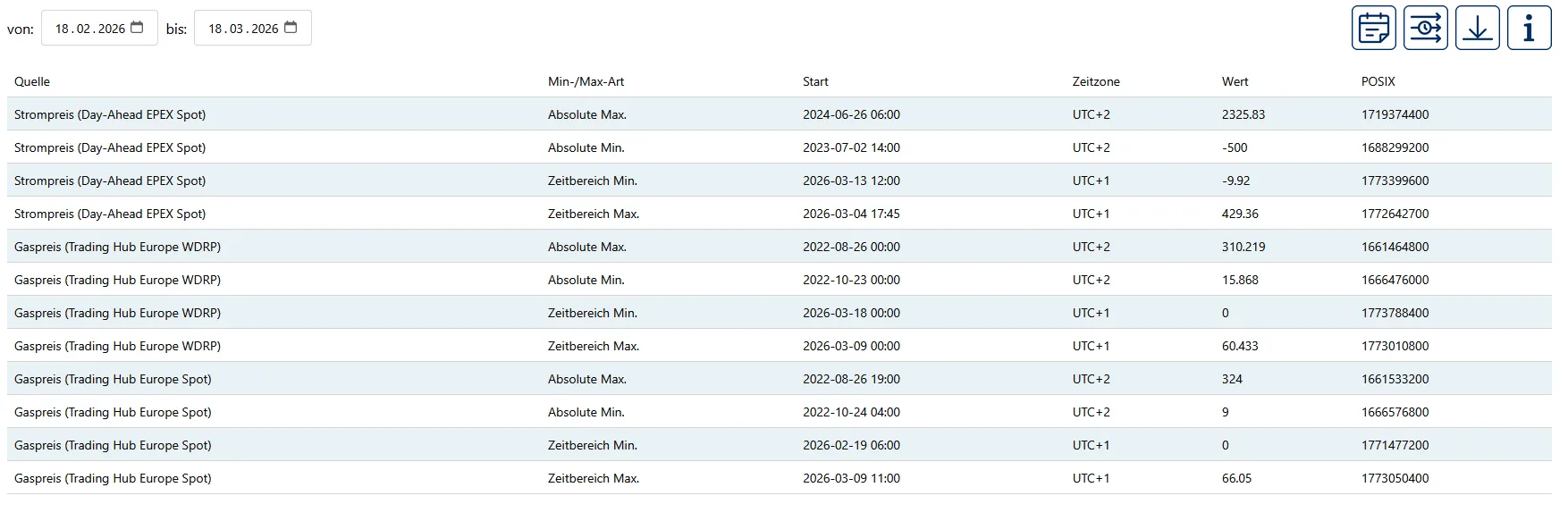Select Gaspreis WDRP row with 310.219

point(780,247)
